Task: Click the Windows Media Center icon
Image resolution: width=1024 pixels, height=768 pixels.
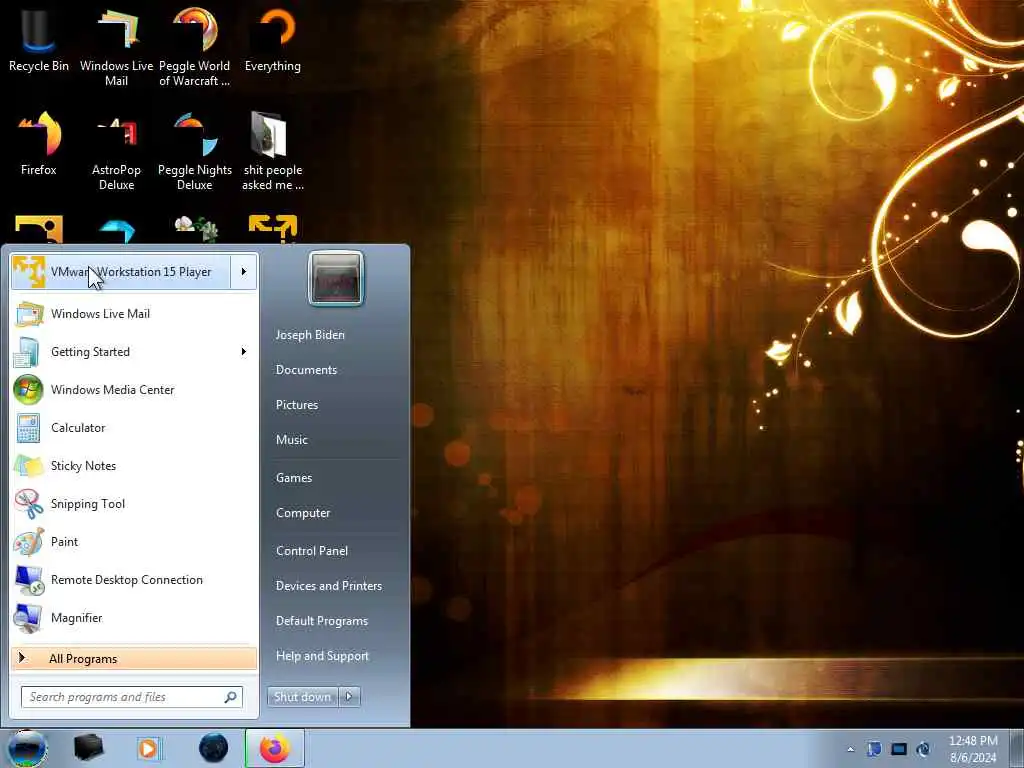Action: pyautogui.click(x=28, y=390)
